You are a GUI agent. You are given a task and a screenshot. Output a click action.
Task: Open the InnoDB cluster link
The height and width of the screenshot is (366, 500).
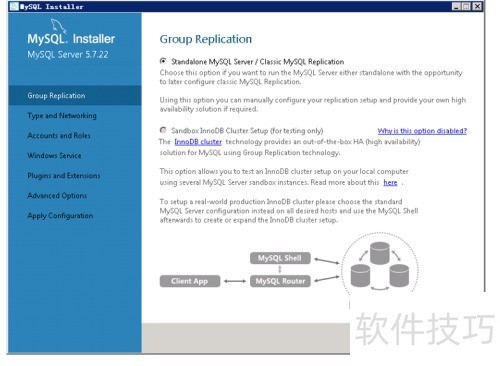coord(198,142)
